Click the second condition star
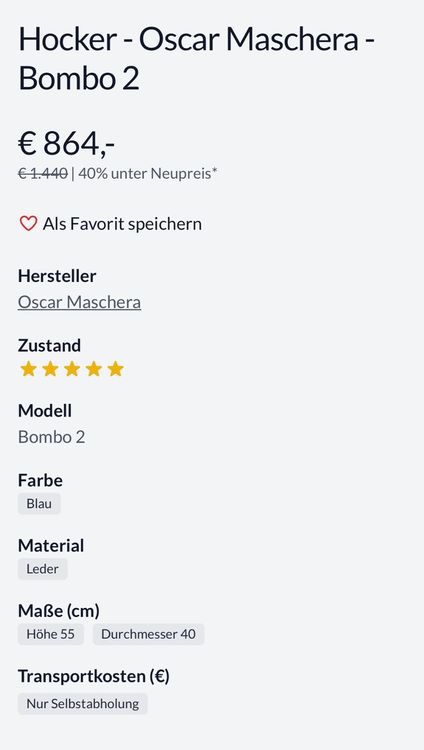Image resolution: width=424 pixels, height=750 pixels. [x=50, y=369]
